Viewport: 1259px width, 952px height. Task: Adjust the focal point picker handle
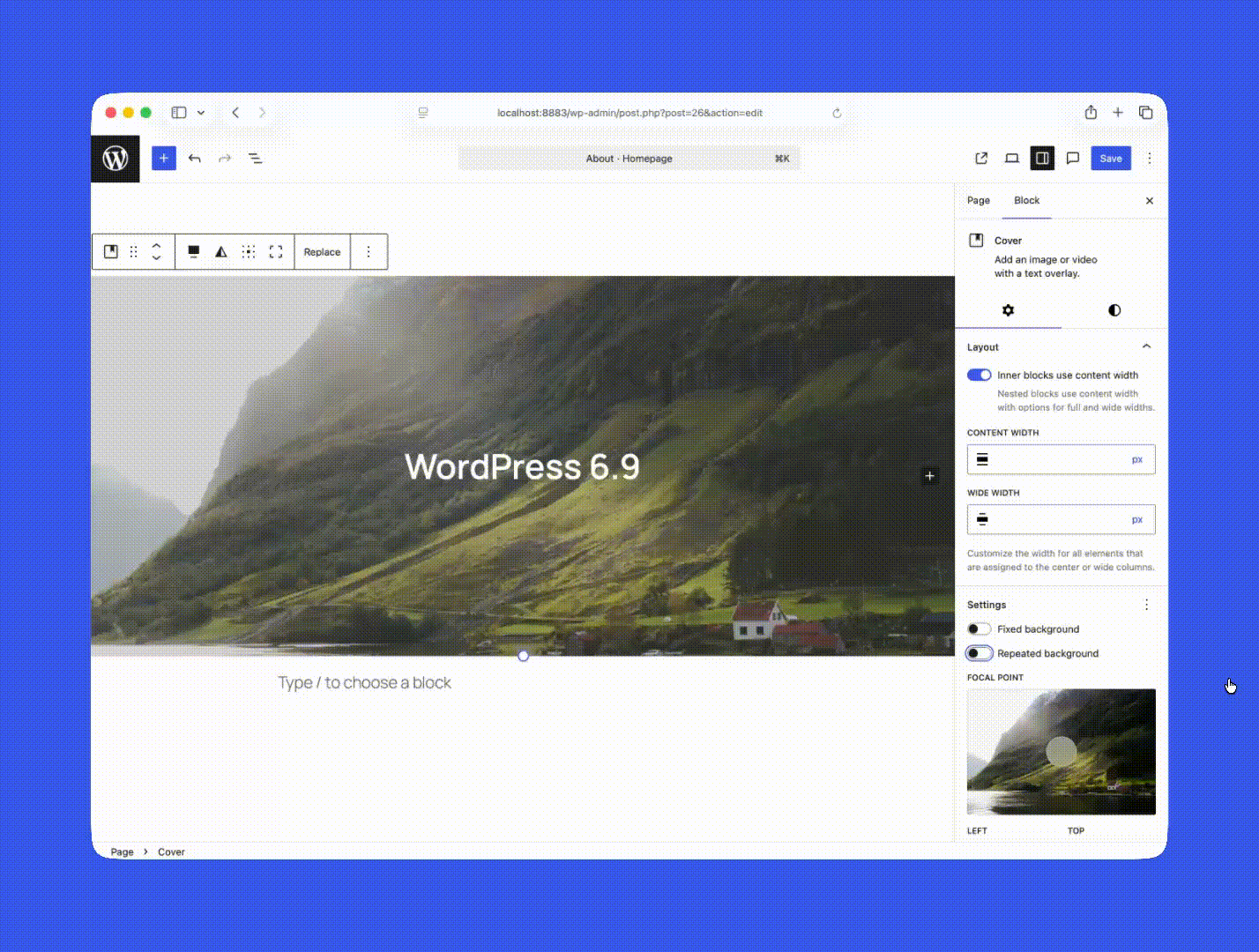coord(1062,751)
